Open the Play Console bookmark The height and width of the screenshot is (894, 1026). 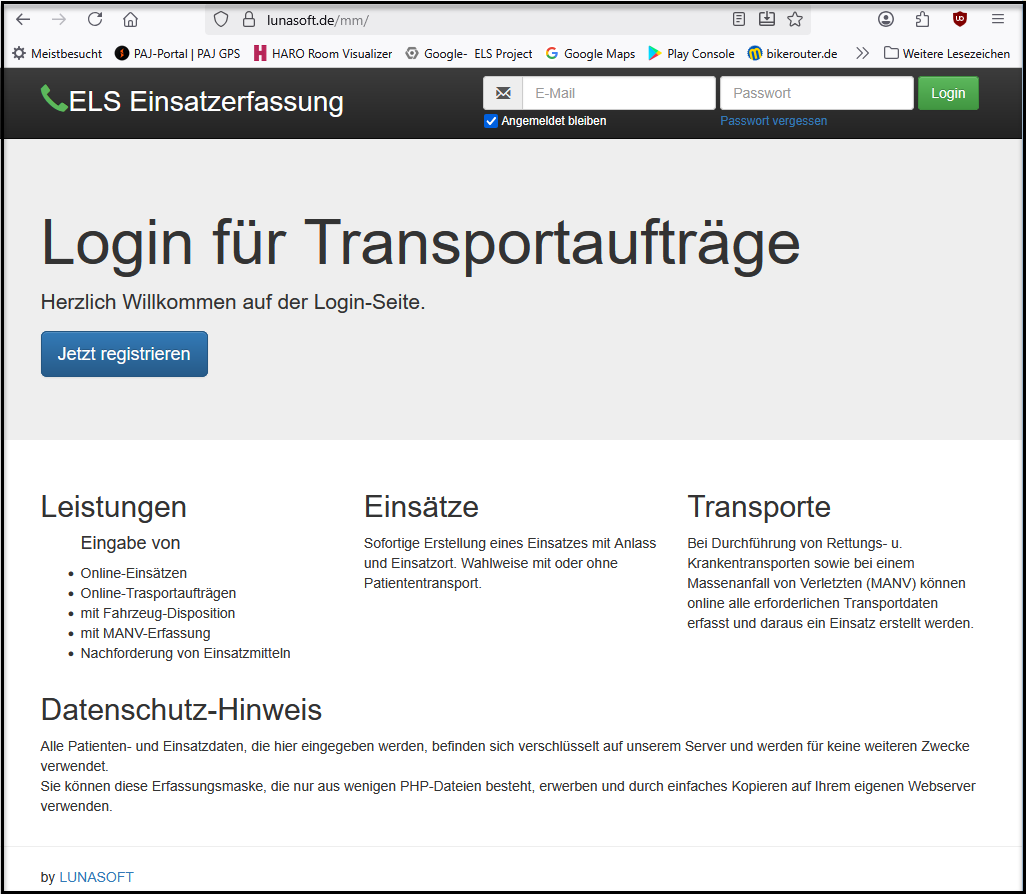tap(691, 53)
